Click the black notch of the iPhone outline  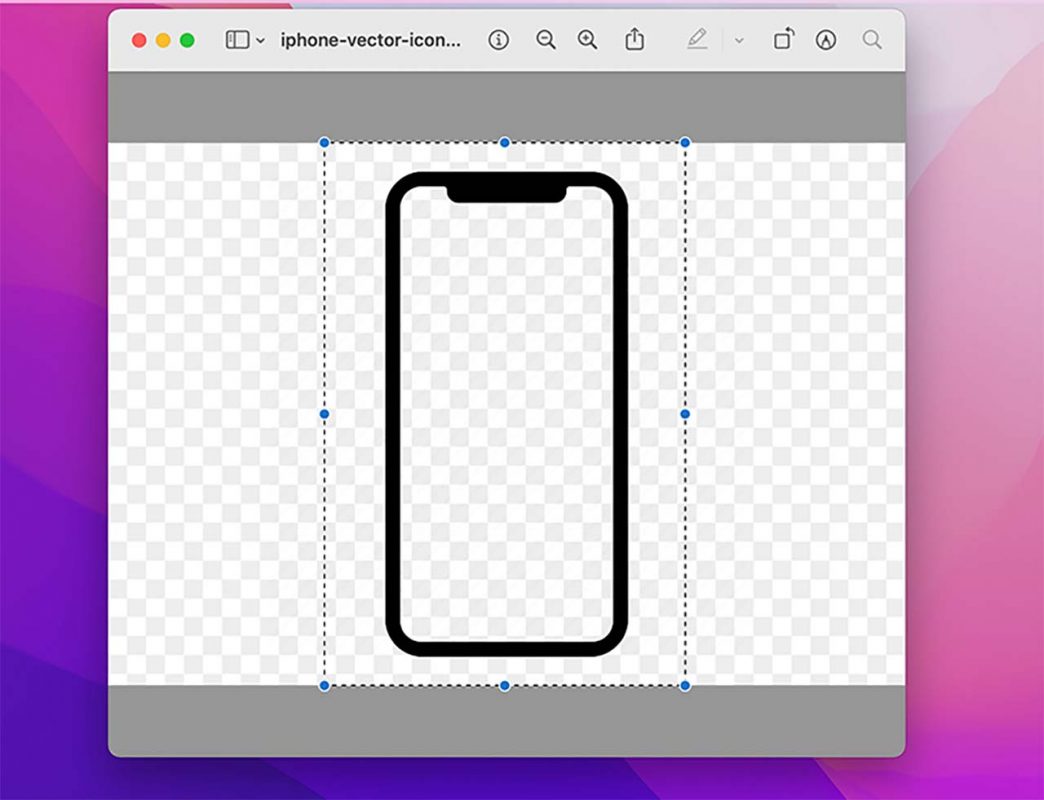point(506,190)
